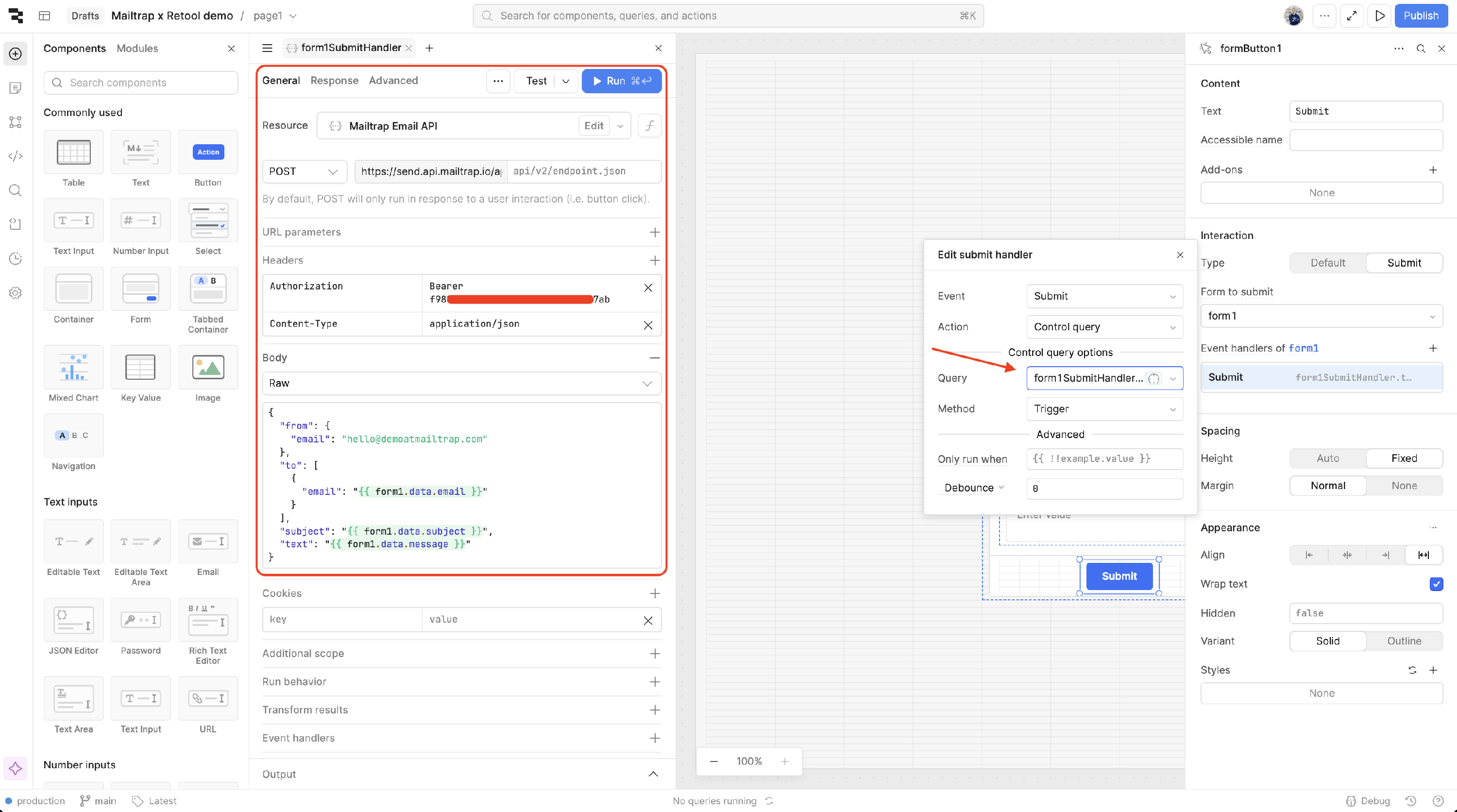
Task: Open formButton1 inspector ellipsis menu
Action: pos(1399,49)
